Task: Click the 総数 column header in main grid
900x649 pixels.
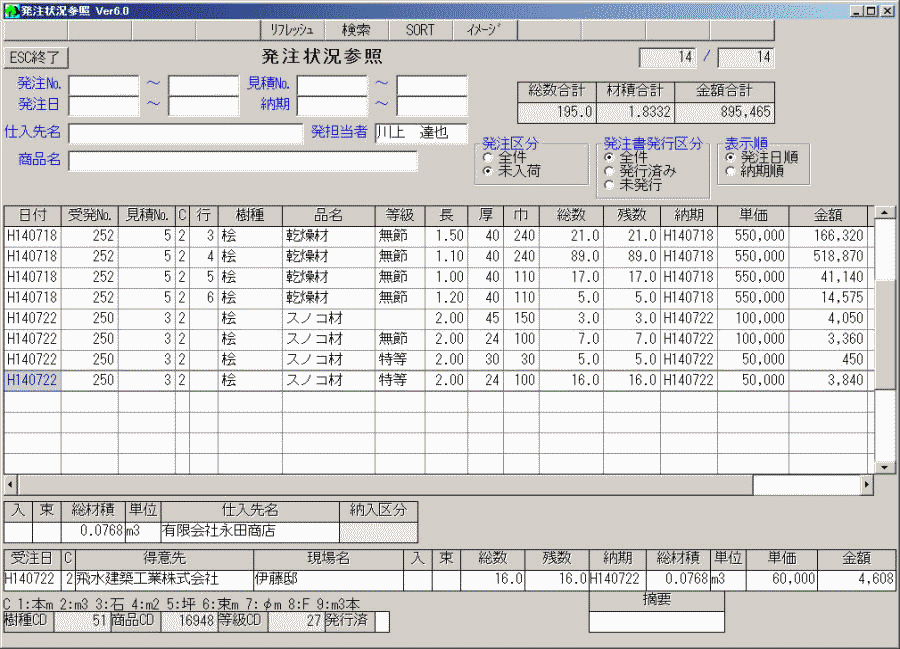Action: click(572, 215)
